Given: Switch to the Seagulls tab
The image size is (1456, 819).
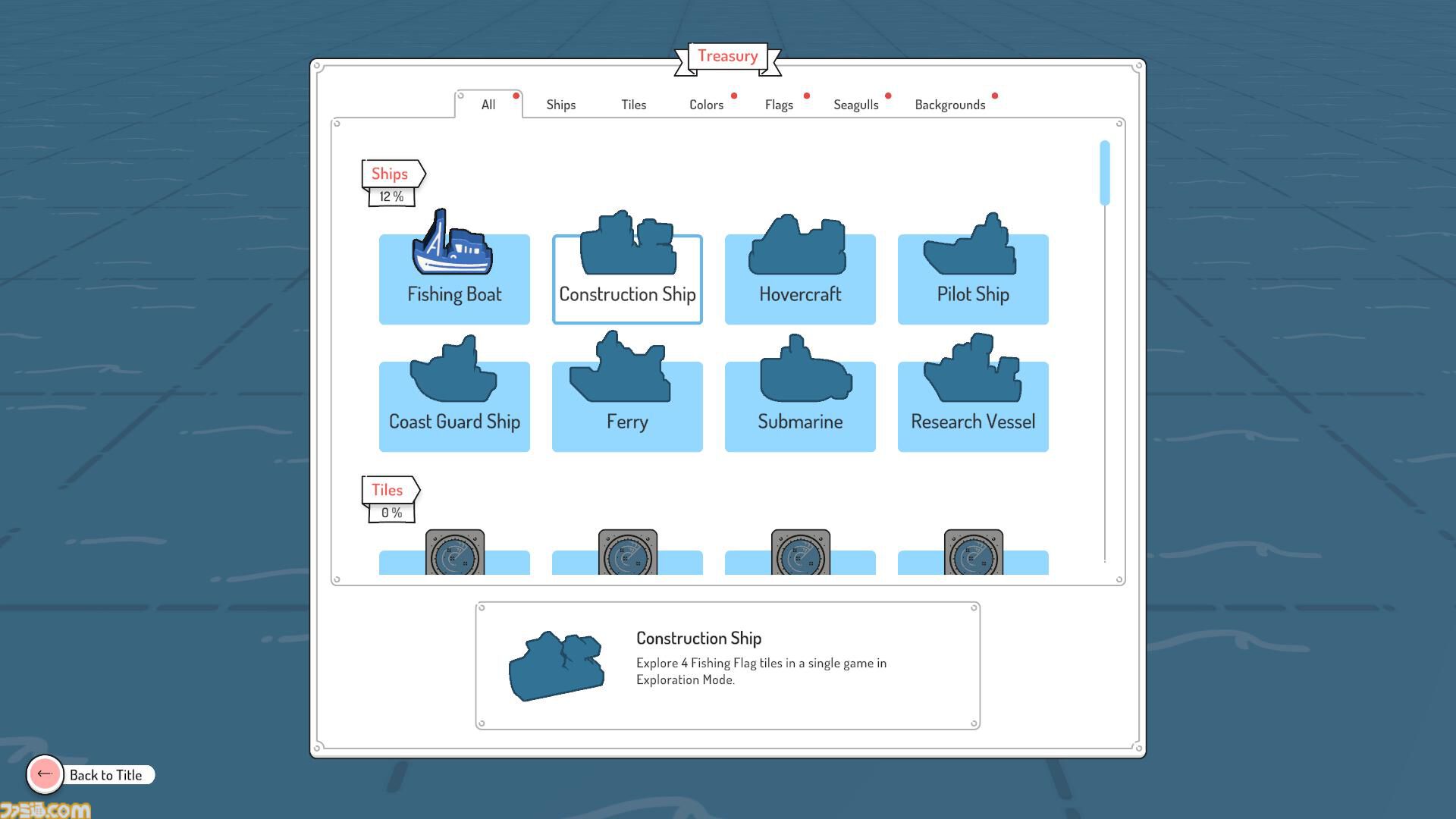Looking at the screenshot, I should pyautogui.click(x=856, y=105).
